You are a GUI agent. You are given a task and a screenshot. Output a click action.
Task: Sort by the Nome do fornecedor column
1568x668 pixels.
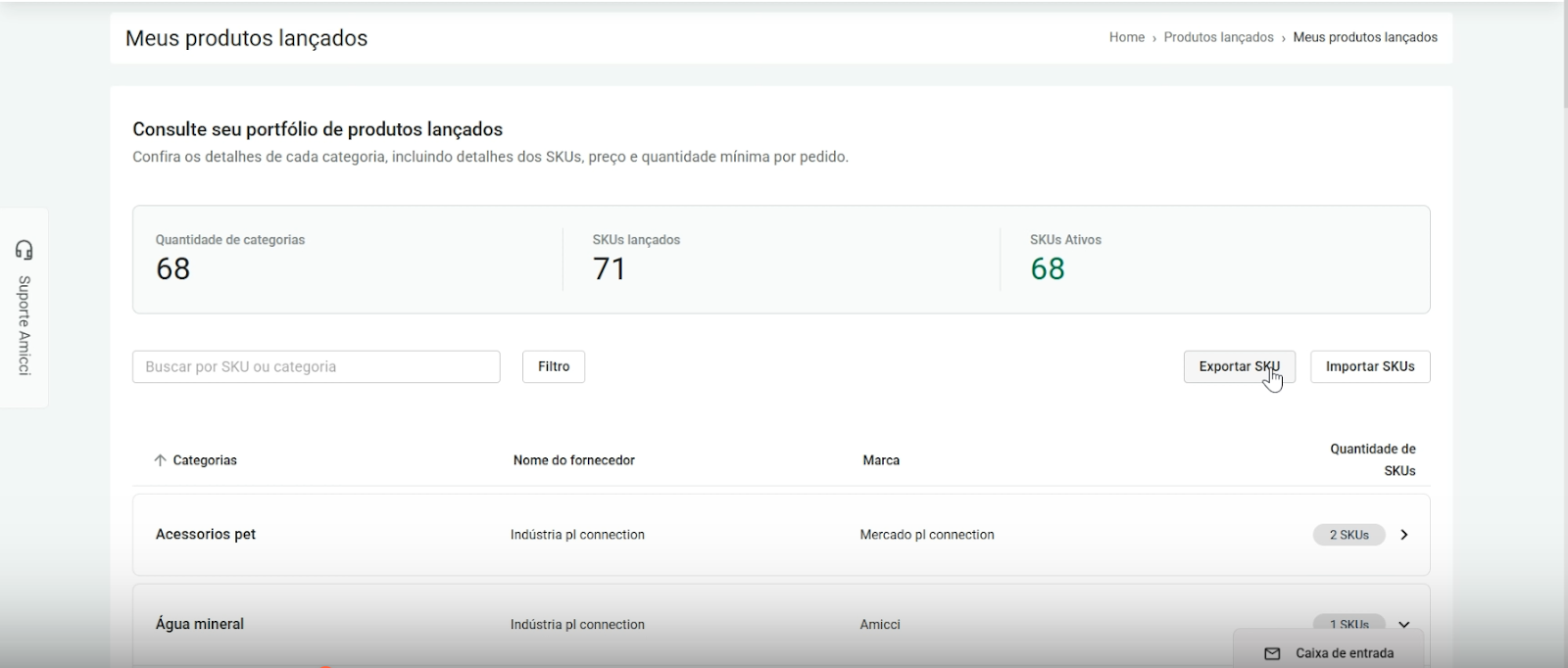click(573, 460)
